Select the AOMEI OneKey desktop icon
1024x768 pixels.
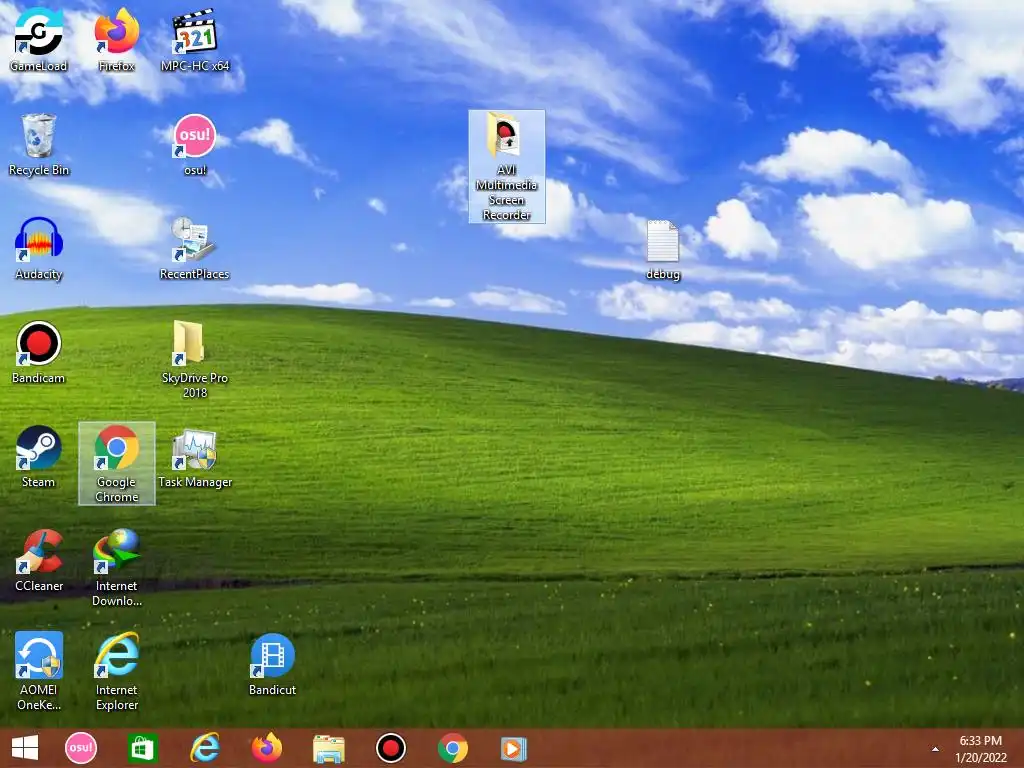[39, 671]
